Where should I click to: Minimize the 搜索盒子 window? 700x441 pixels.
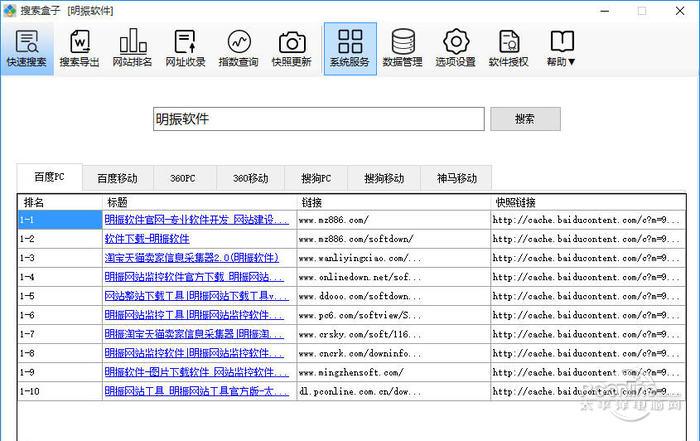point(604,11)
